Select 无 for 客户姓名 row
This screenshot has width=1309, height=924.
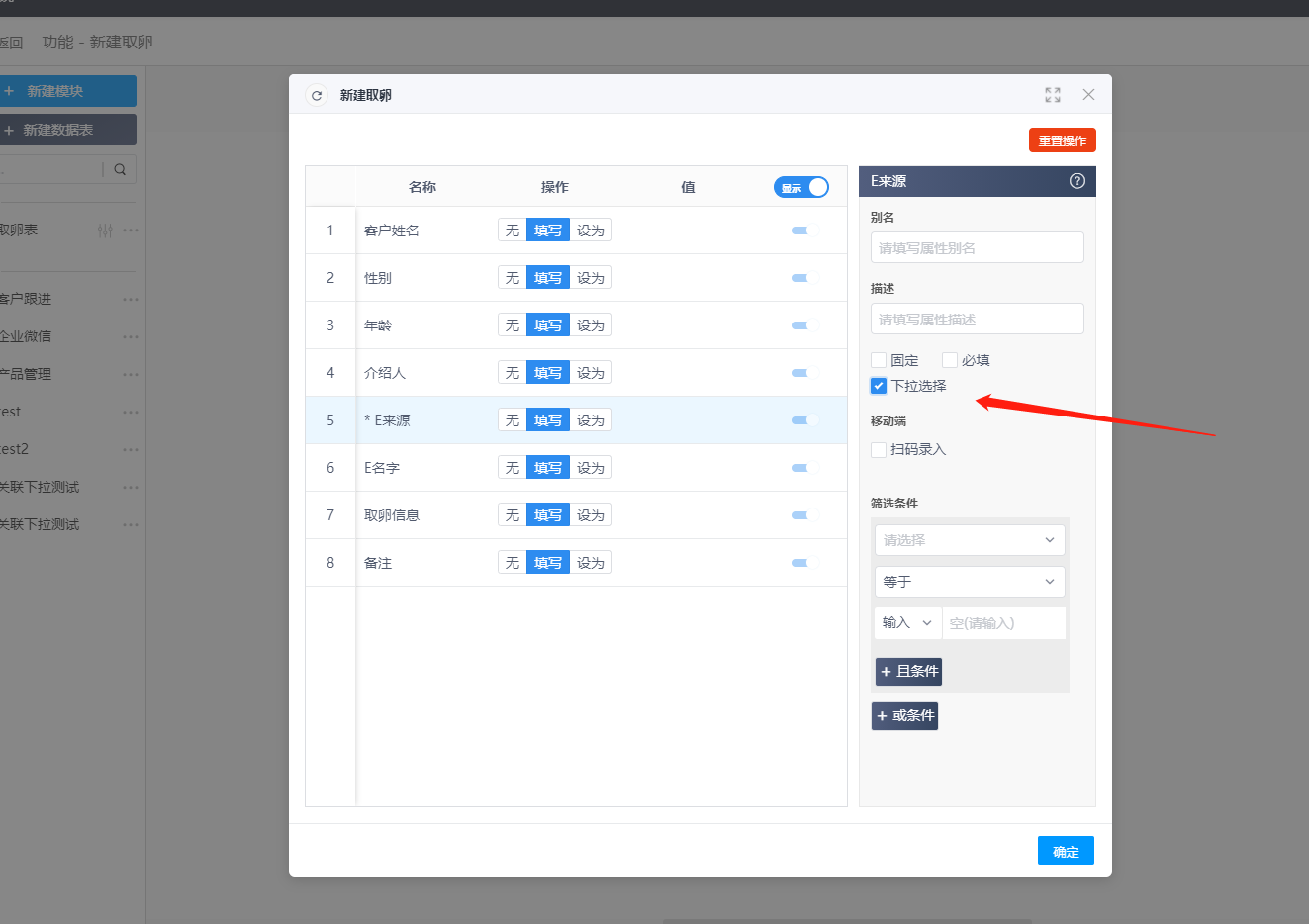[x=513, y=231]
